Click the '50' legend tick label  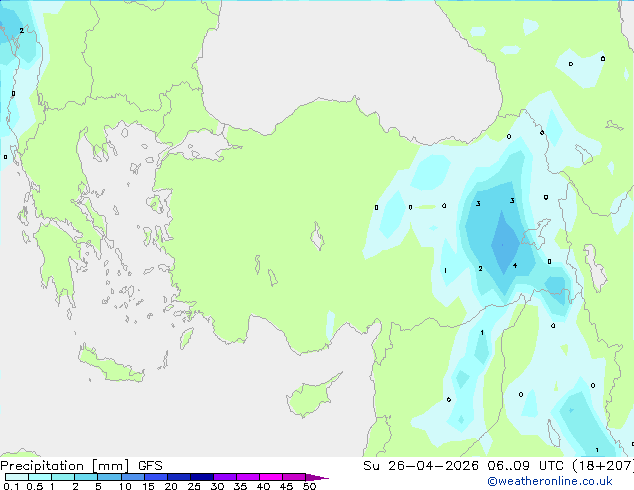click(x=310, y=486)
